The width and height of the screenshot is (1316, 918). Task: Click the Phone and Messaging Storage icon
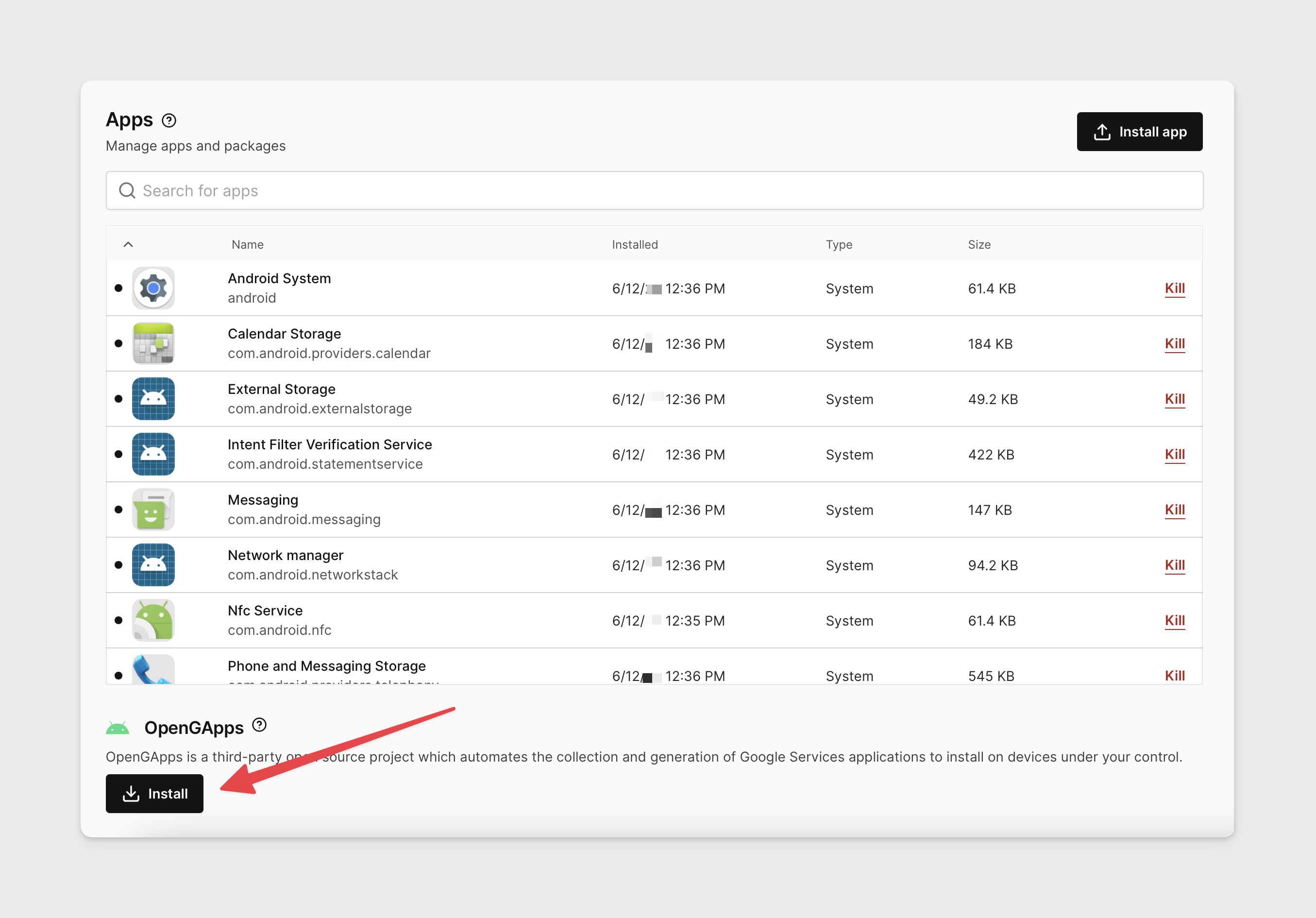[153, 669]
